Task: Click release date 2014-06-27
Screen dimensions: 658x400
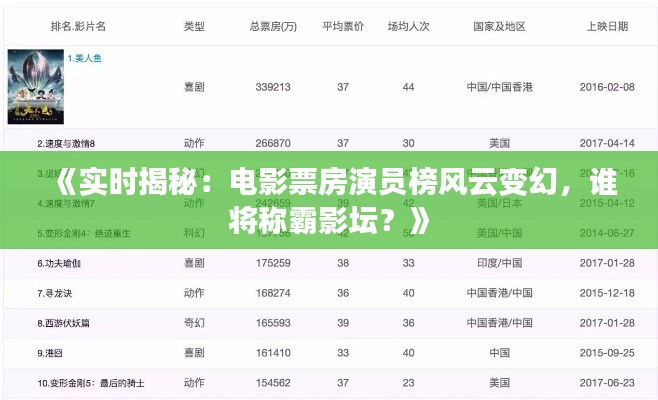Action: tap(607, 233)
